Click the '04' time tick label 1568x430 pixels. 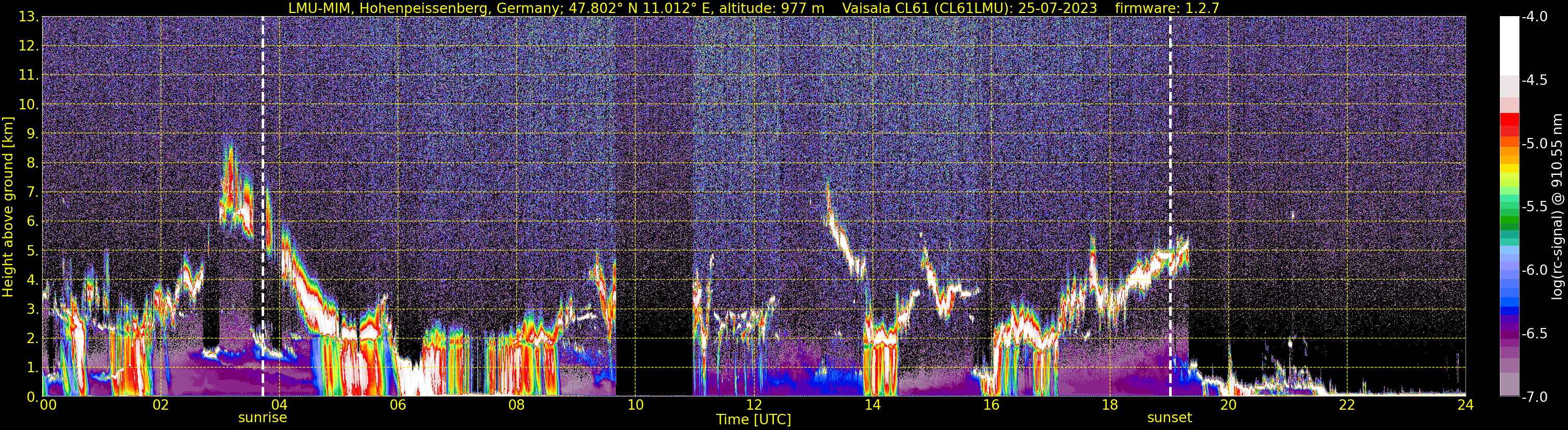279,405
